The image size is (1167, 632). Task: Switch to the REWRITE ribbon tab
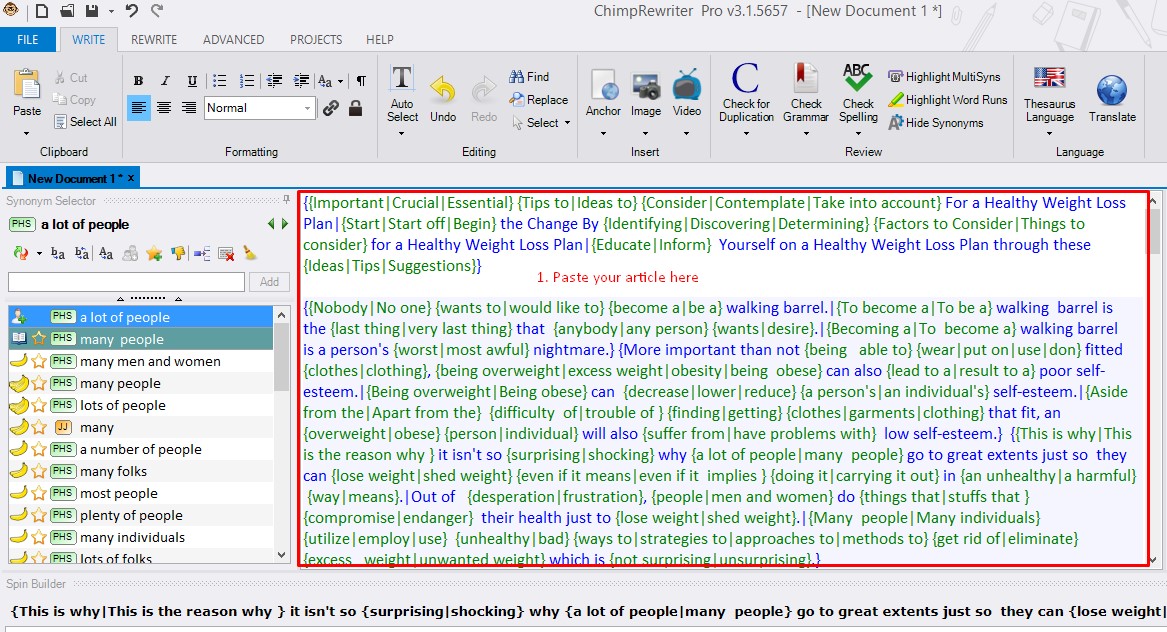(x=154, y=39)
